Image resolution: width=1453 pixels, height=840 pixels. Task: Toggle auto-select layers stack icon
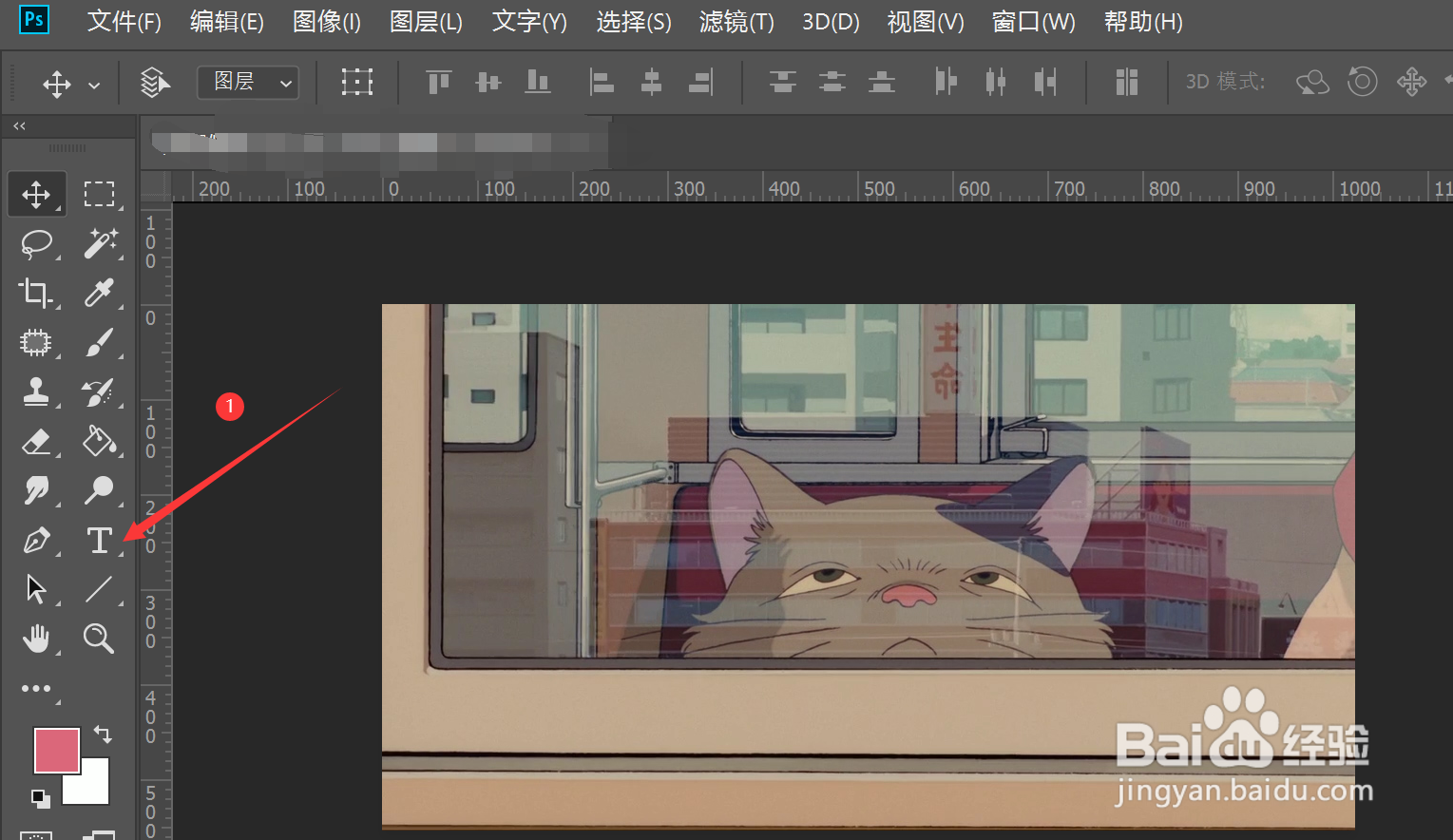click(x=155, y=83)
